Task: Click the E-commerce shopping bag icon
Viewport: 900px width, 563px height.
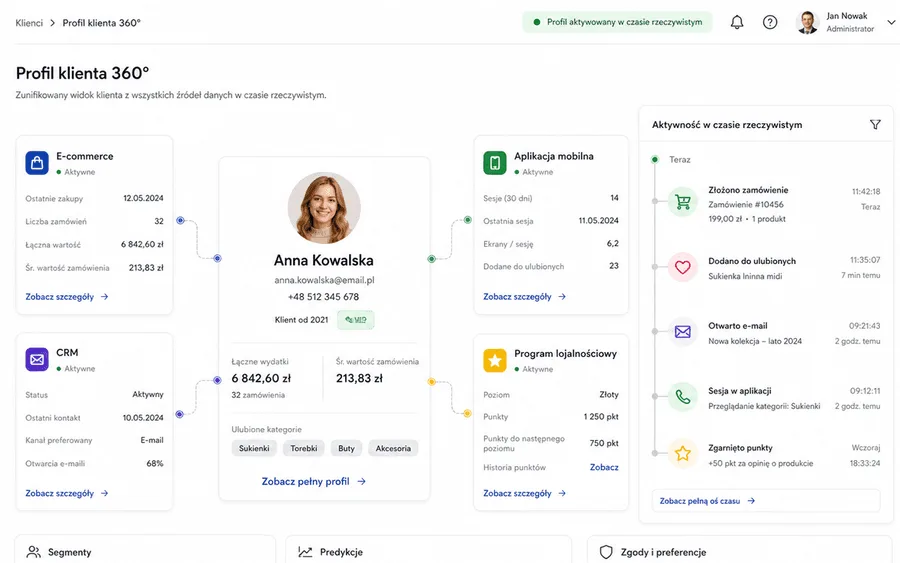Action: click(x=37, y=163)
